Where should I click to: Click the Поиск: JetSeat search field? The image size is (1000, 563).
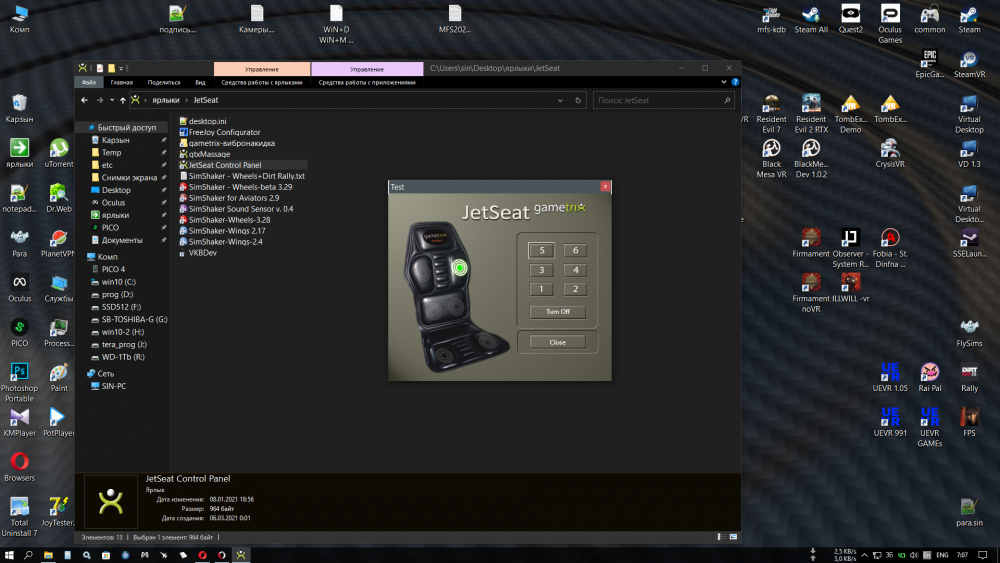[655, 101]
